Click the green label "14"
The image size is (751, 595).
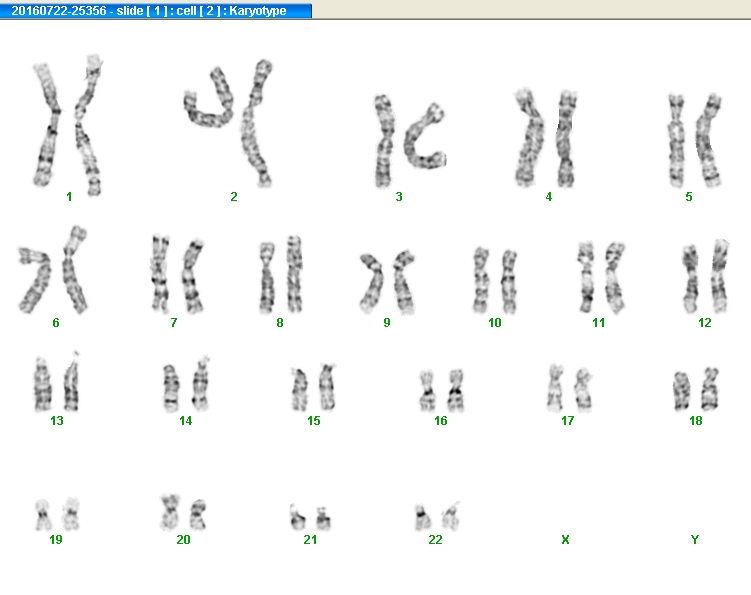[185, 421]
